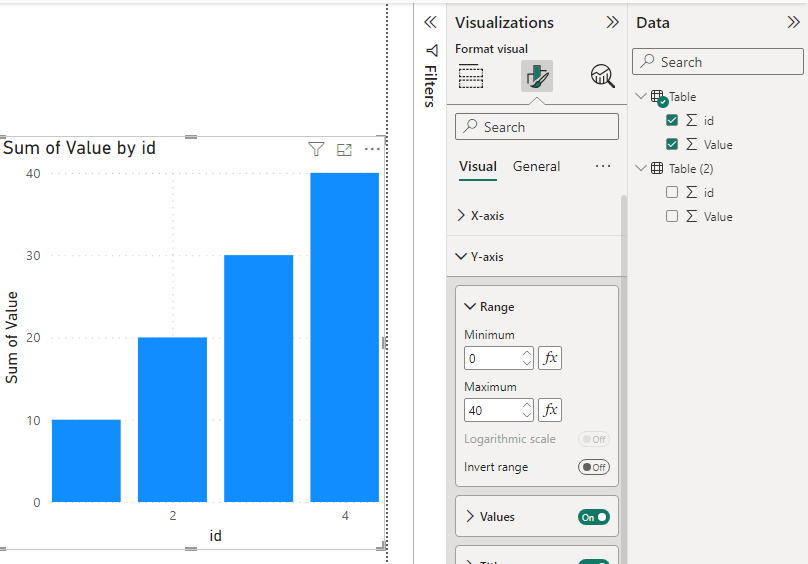The width and height of the screenshot is (808, 564).
Task: Select the bar with value 10
Action: (x=86, y=461)
